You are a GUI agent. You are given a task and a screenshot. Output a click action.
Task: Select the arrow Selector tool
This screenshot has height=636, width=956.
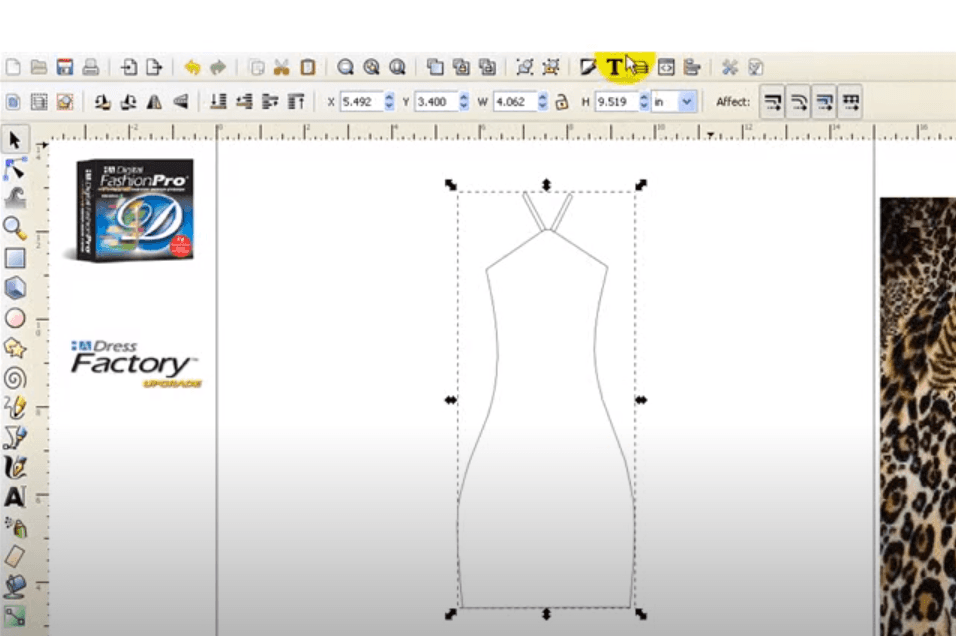click(x=15, y=140)
